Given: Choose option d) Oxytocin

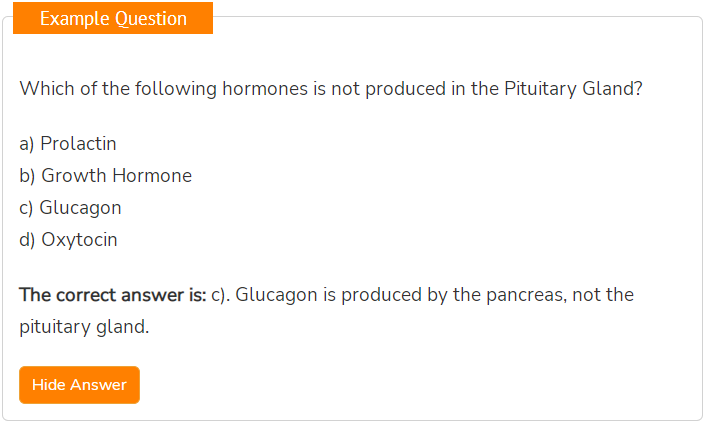Looking at the screenshot, I should pos(68,240).
